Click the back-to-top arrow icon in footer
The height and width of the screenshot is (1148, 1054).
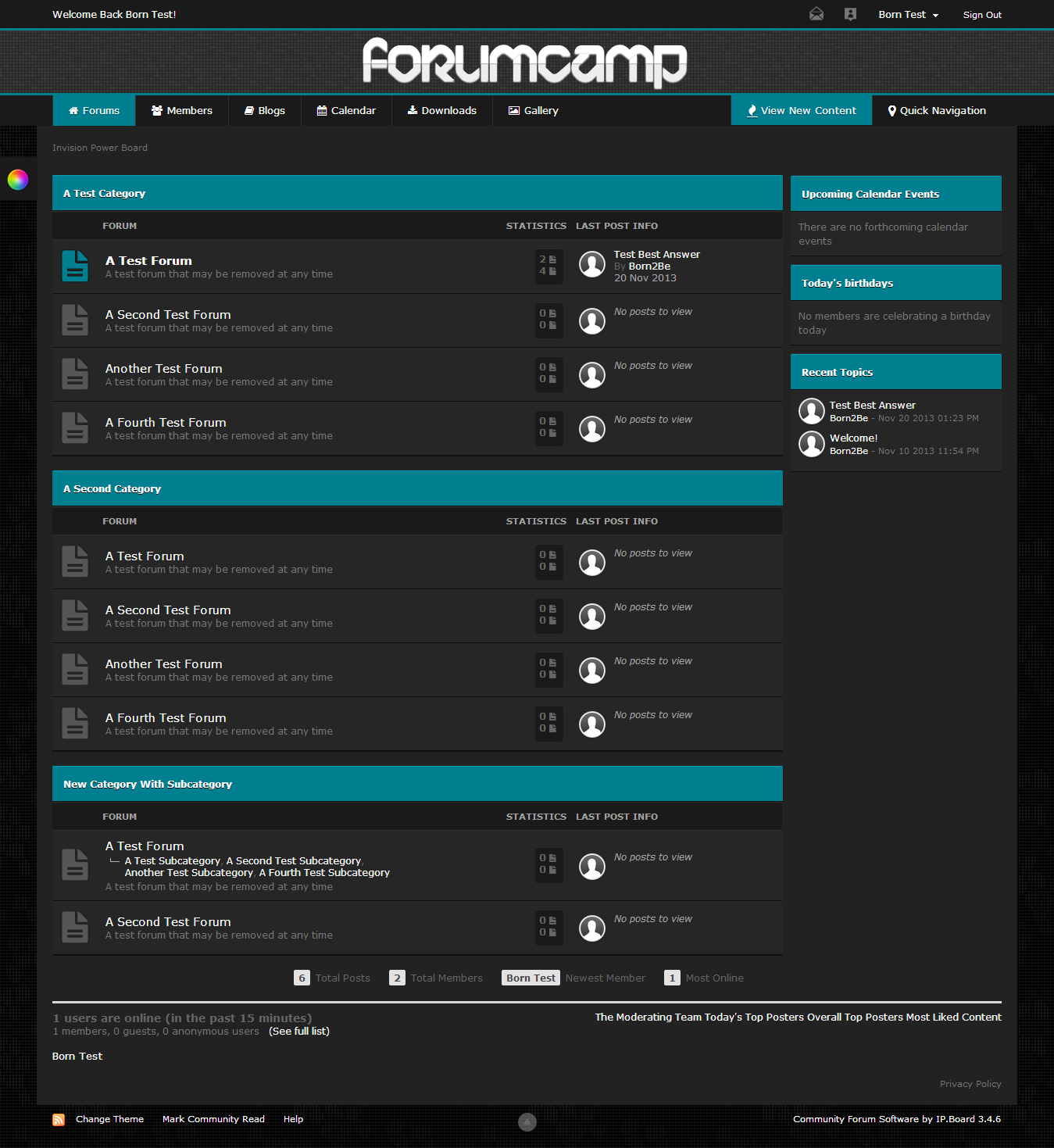tap(527, 1122)
